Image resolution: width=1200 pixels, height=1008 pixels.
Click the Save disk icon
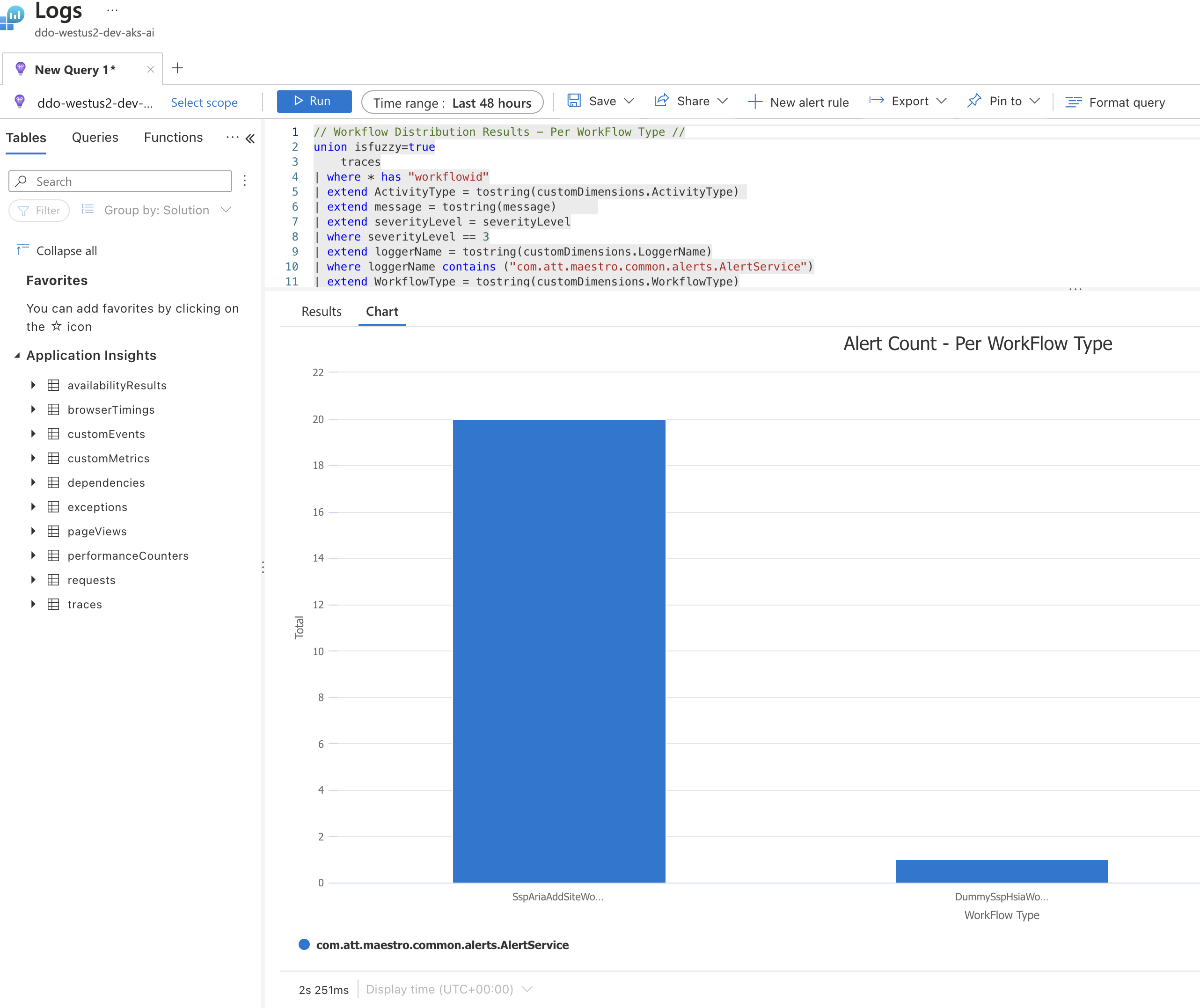(574, 101)
